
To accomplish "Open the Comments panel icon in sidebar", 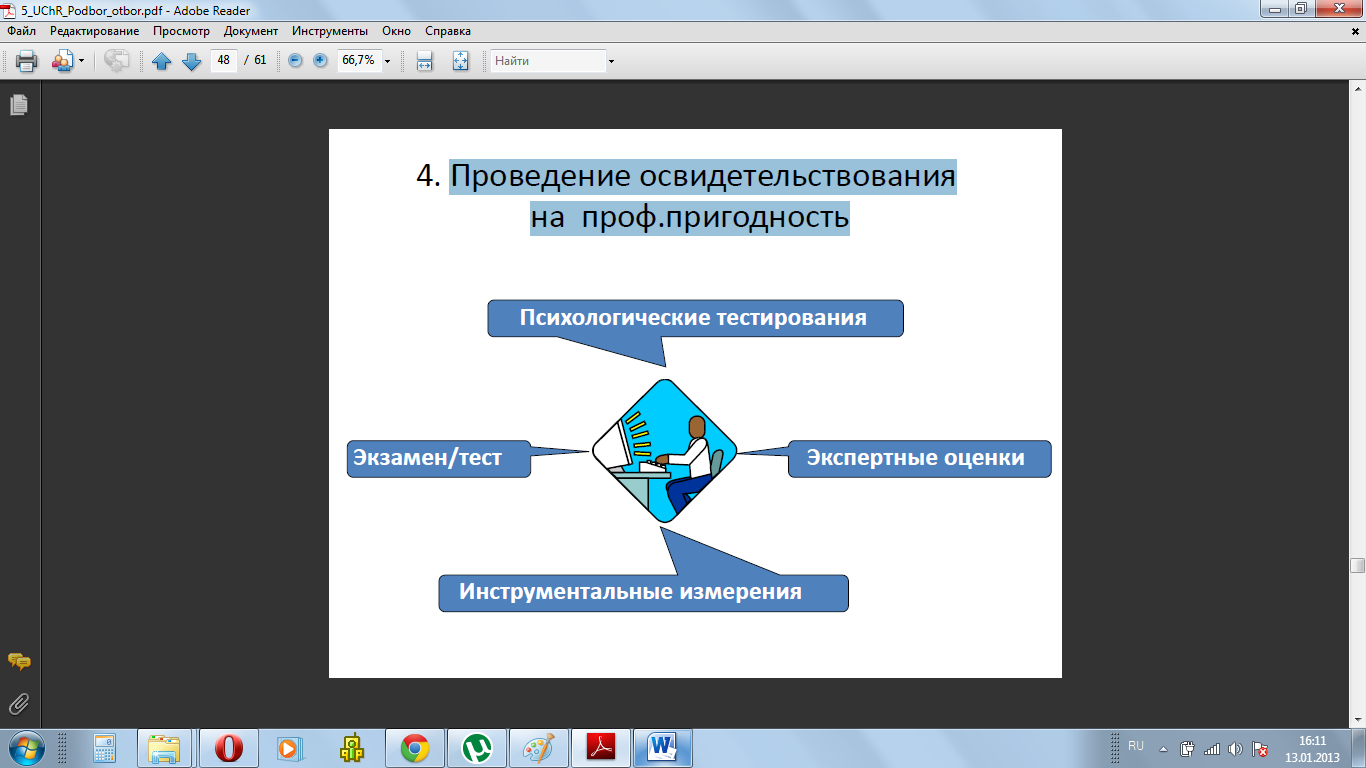I will (19, 662).
